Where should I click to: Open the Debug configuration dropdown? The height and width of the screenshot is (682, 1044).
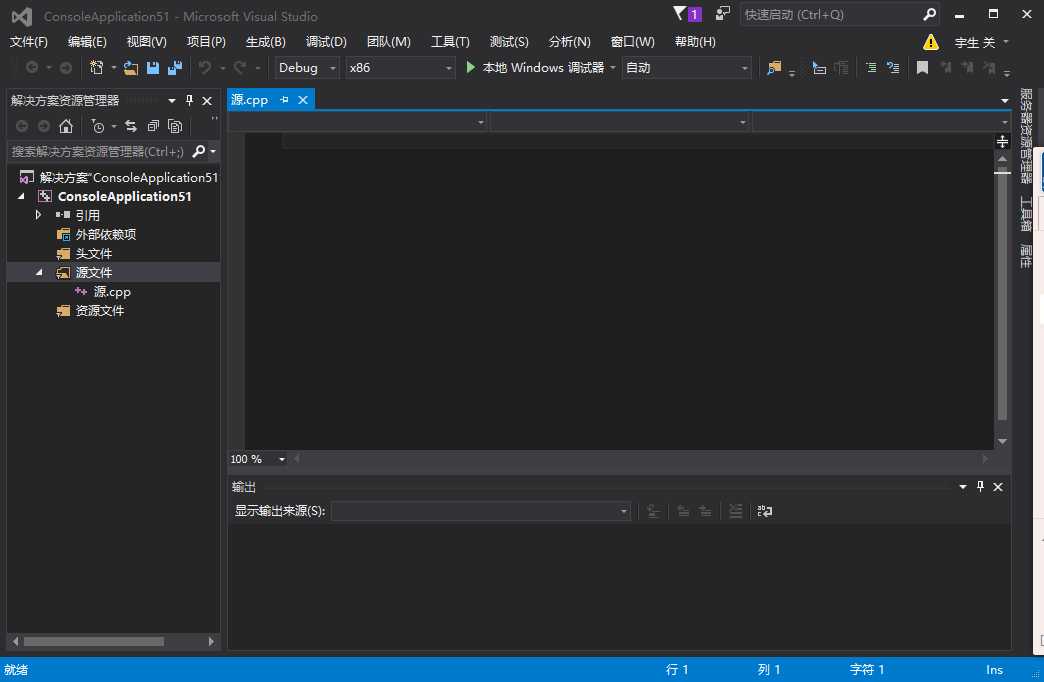point(307,67)
